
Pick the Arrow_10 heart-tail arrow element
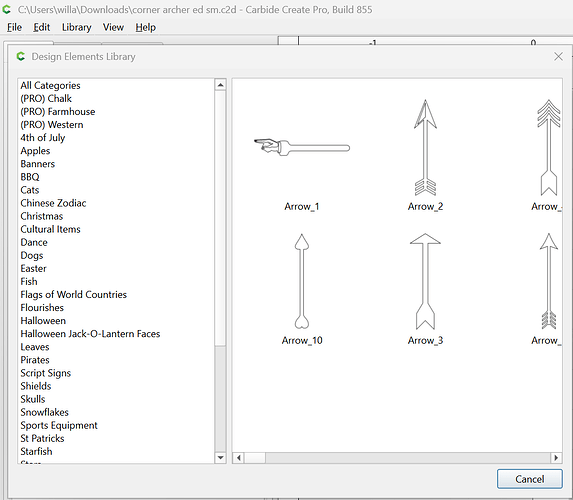302,281
